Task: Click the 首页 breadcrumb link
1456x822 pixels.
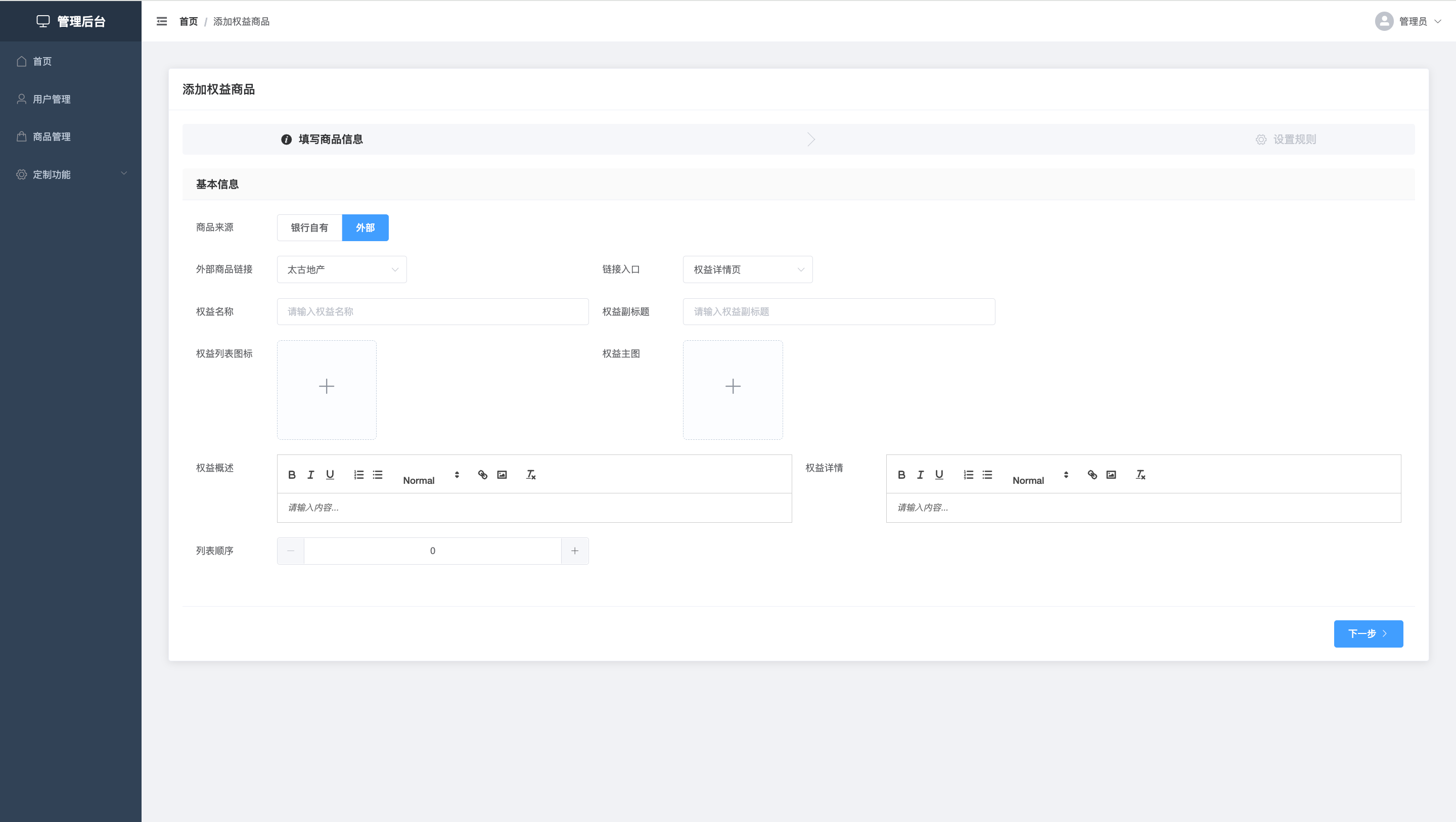Action: [188, 21]
